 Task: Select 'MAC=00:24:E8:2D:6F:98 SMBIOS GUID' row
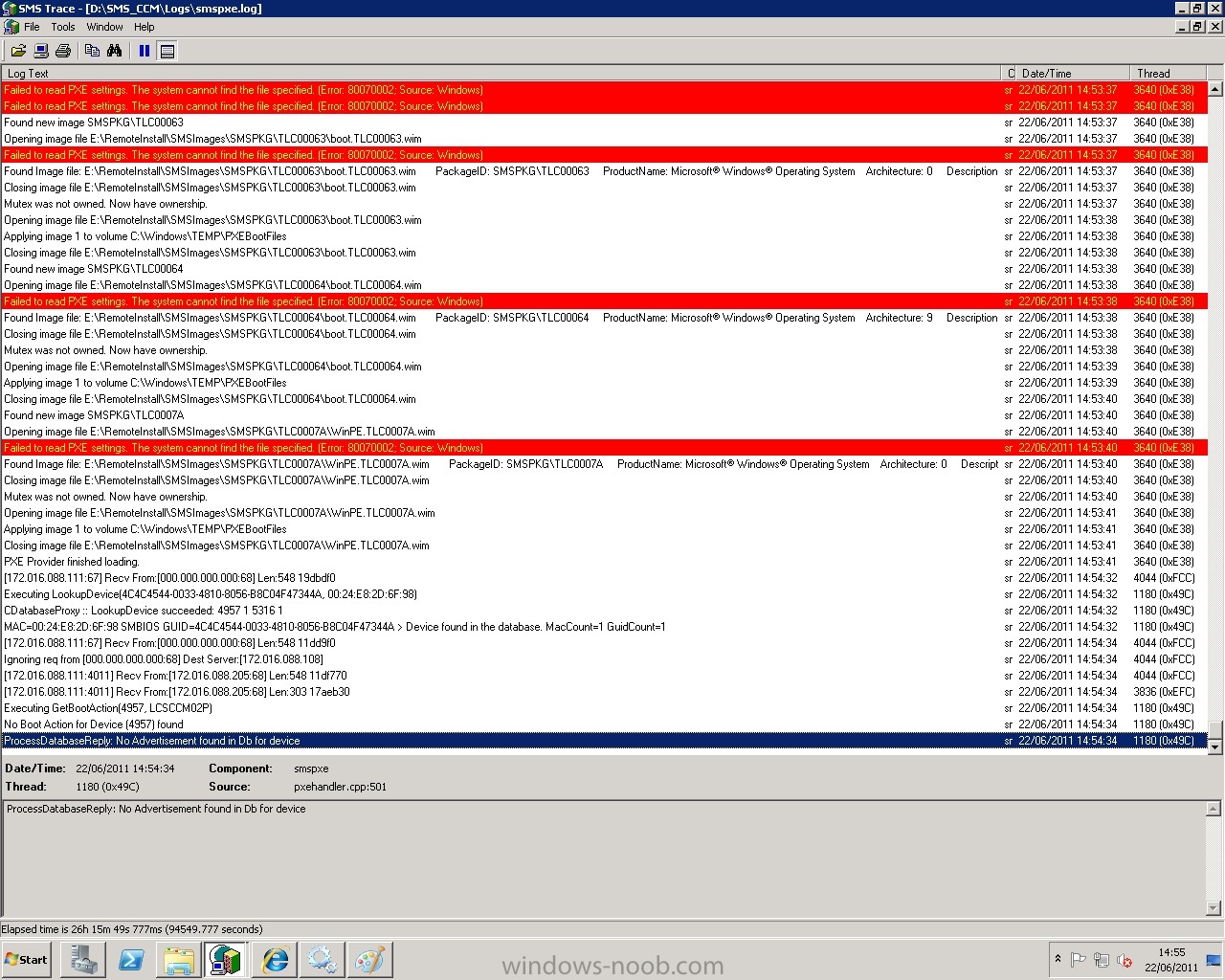tap(605, 627)
